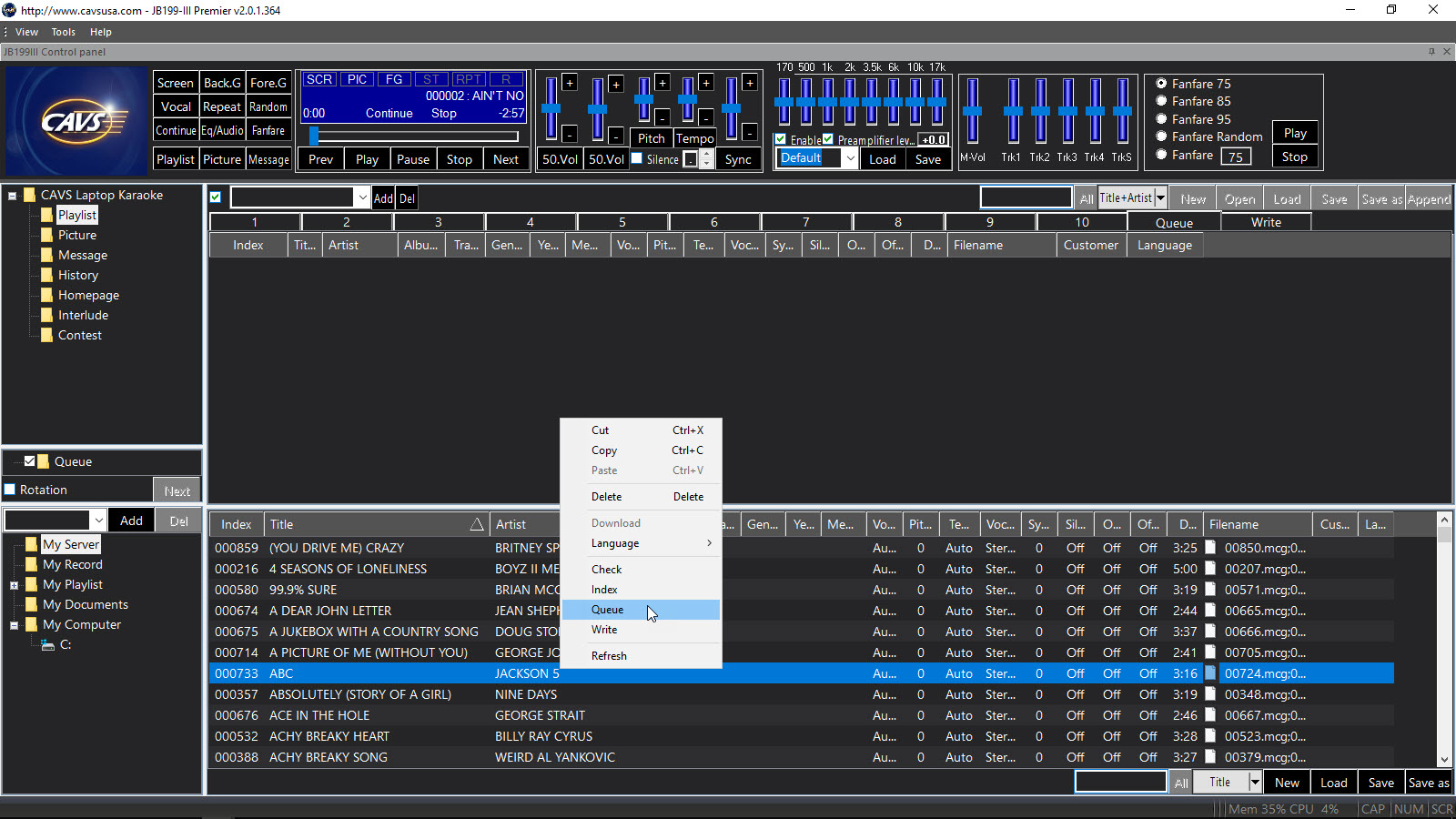
Task: Open the Default equalizer preset dropdown
Action: [x=850, y=158]
